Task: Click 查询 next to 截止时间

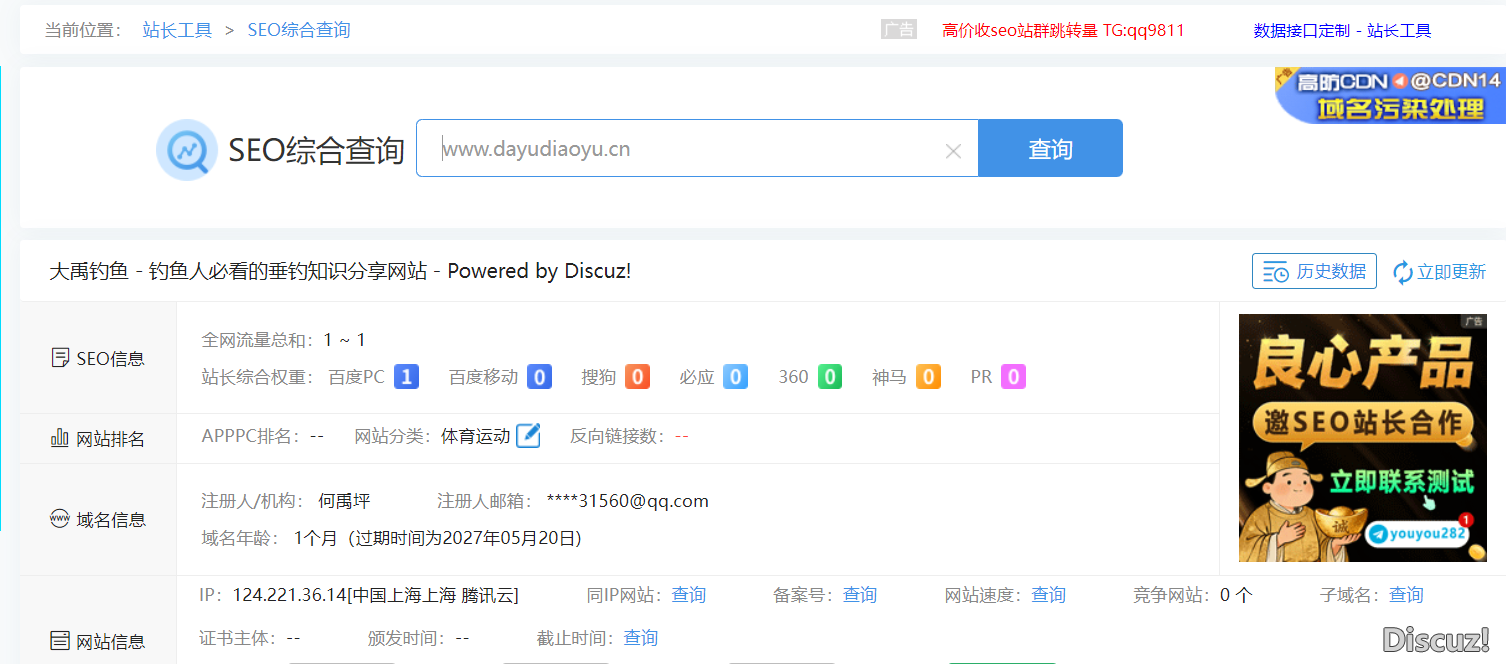Action: 641,638
